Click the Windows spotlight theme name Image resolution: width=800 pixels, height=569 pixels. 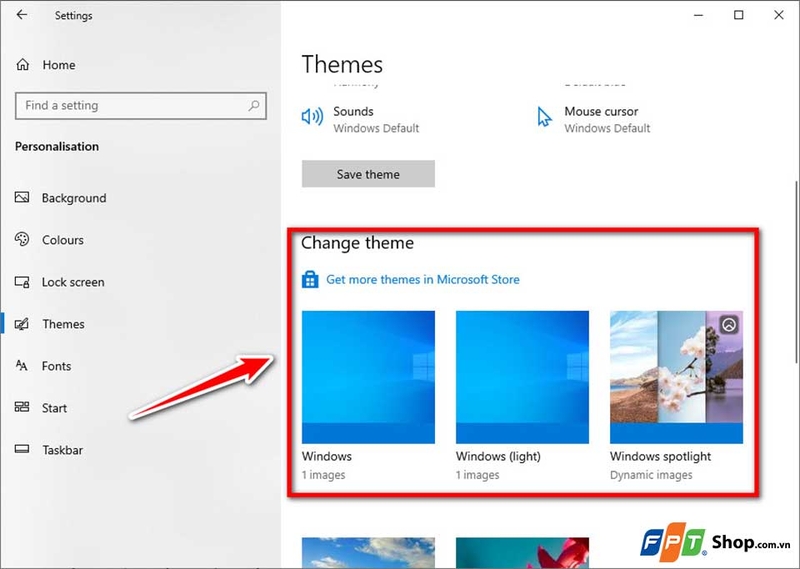click(x=660, y=456)
